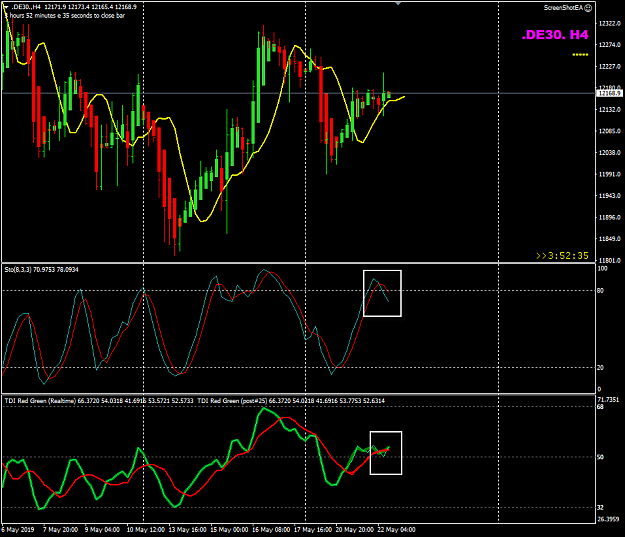Image resolution: width=625 pixels, height=537 pixels.
Task: Click the yellow dotted label under .DE30. H4
Action: [580, 55]
